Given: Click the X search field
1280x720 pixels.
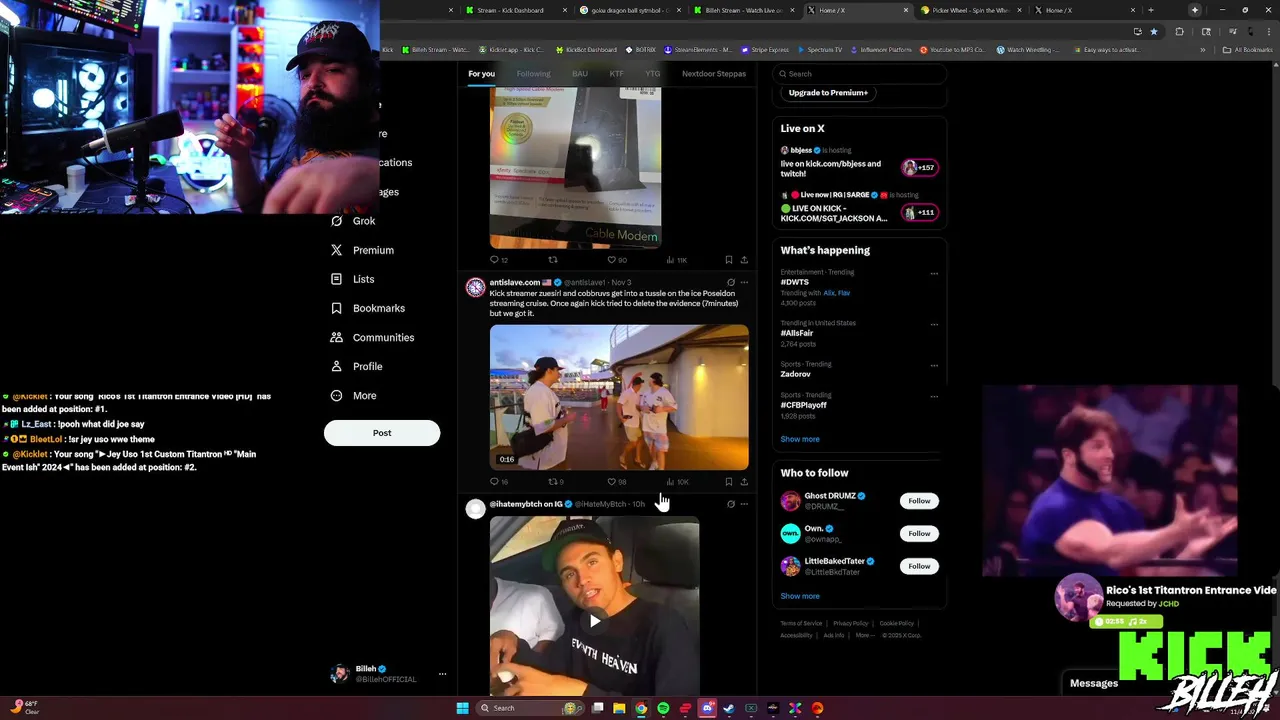Looking at the screenshot, I should (x=860, y=74).
